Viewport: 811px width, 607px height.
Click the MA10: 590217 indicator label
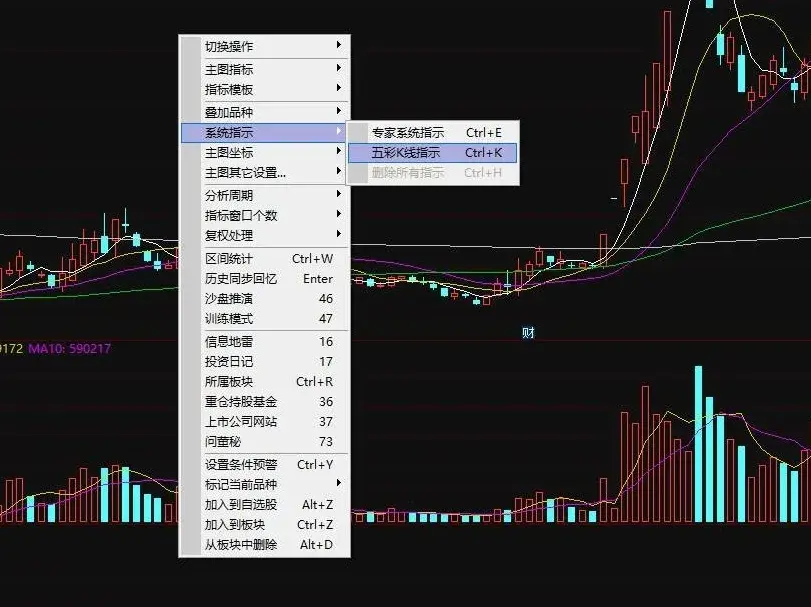(x=69, y=348)
